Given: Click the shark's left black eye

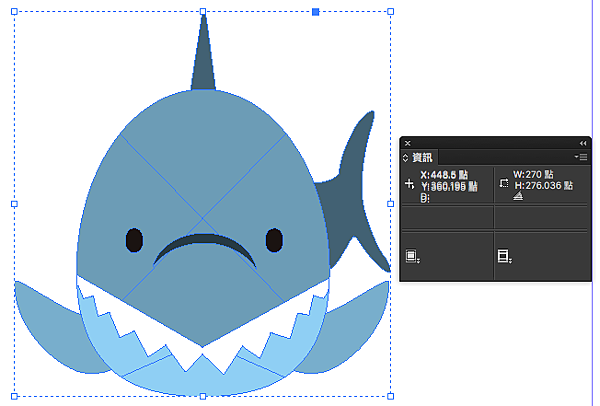Looking at the screenshot, I should coord(133,240).
